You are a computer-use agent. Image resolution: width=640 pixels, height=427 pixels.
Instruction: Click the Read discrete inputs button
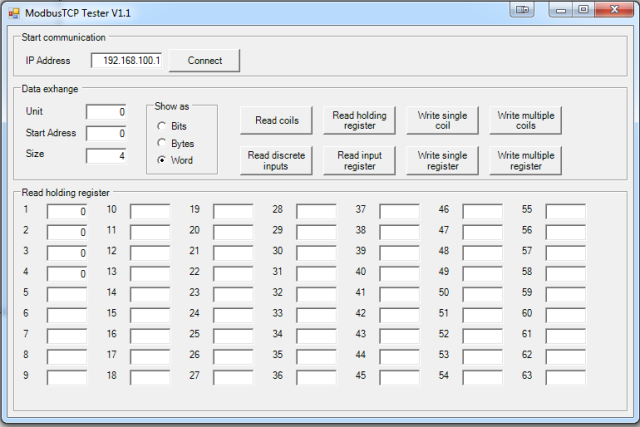(276, 160)
